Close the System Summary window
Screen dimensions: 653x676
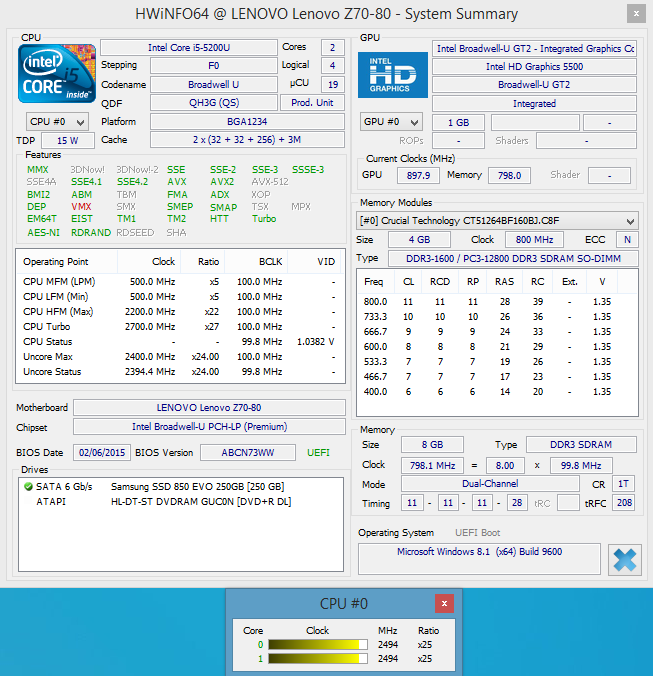pyautogui.click(x=636, y=14)
